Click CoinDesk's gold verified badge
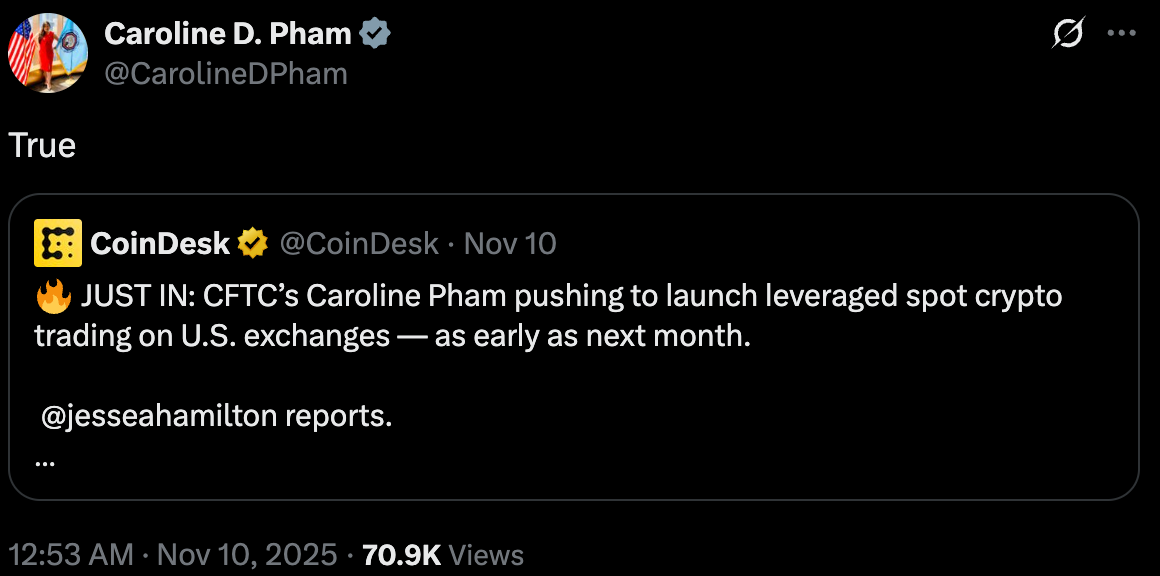Screen dimensions: 1160x576 [x=252, y=243]
